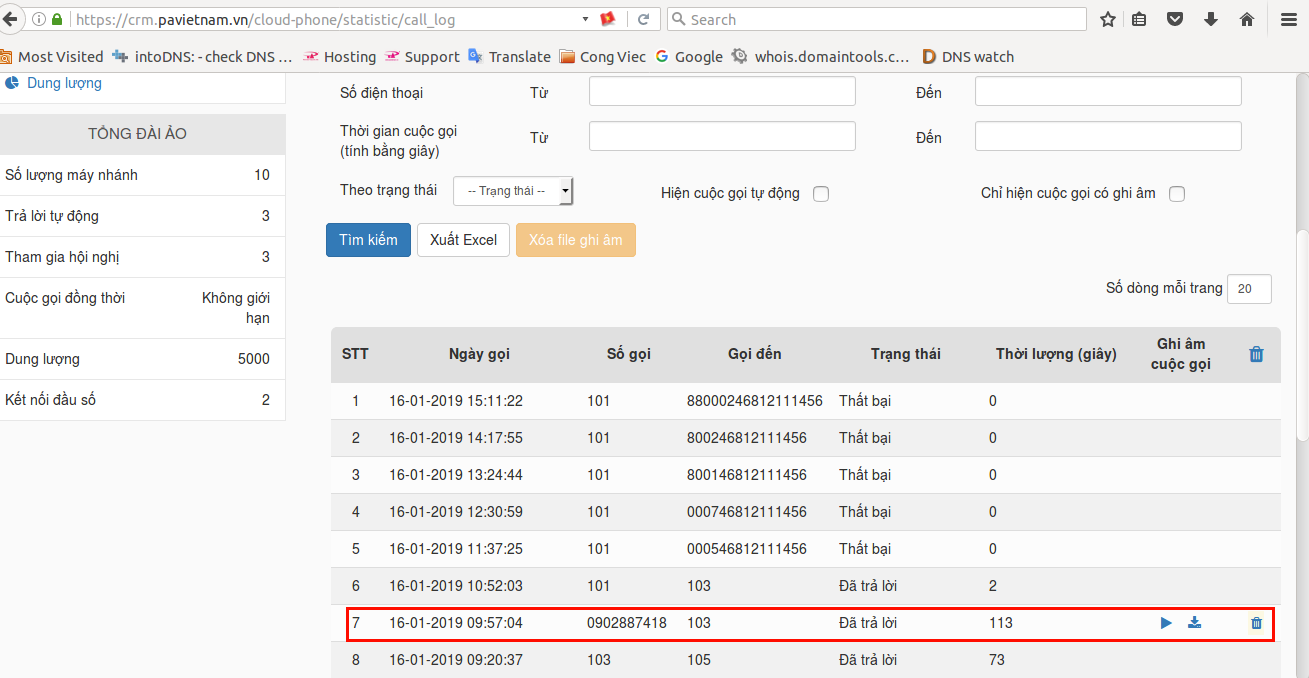Click Số điện thoại Từ input field

point(722,91)
